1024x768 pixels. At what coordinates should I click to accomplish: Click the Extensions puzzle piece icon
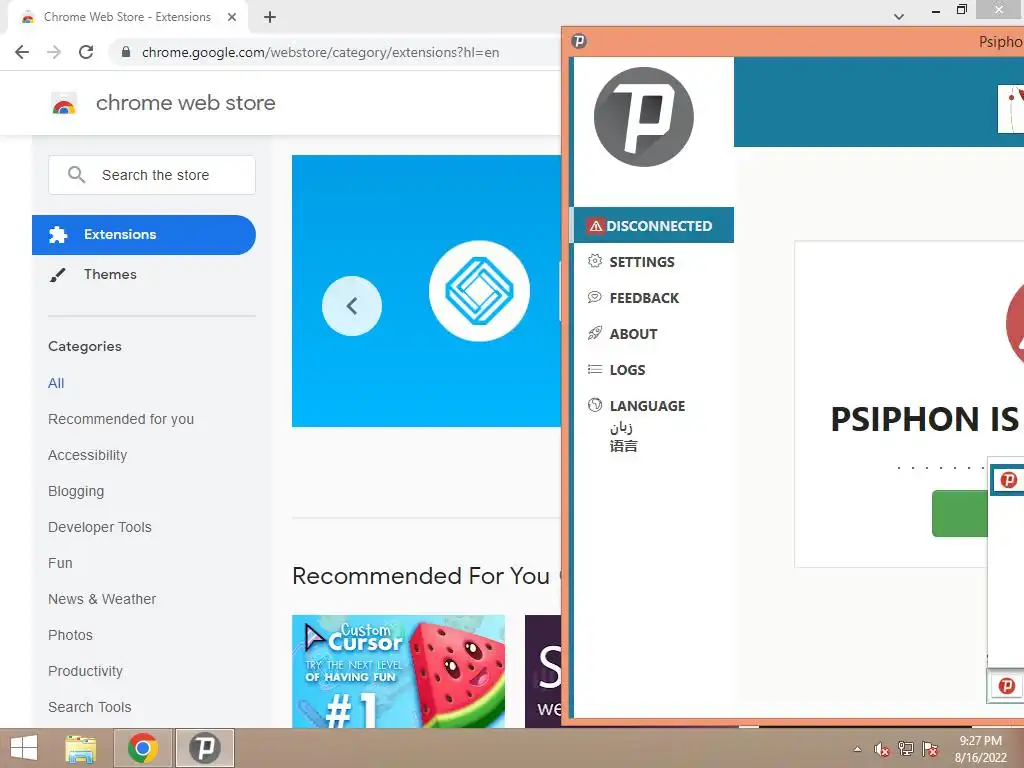(58, 234)
